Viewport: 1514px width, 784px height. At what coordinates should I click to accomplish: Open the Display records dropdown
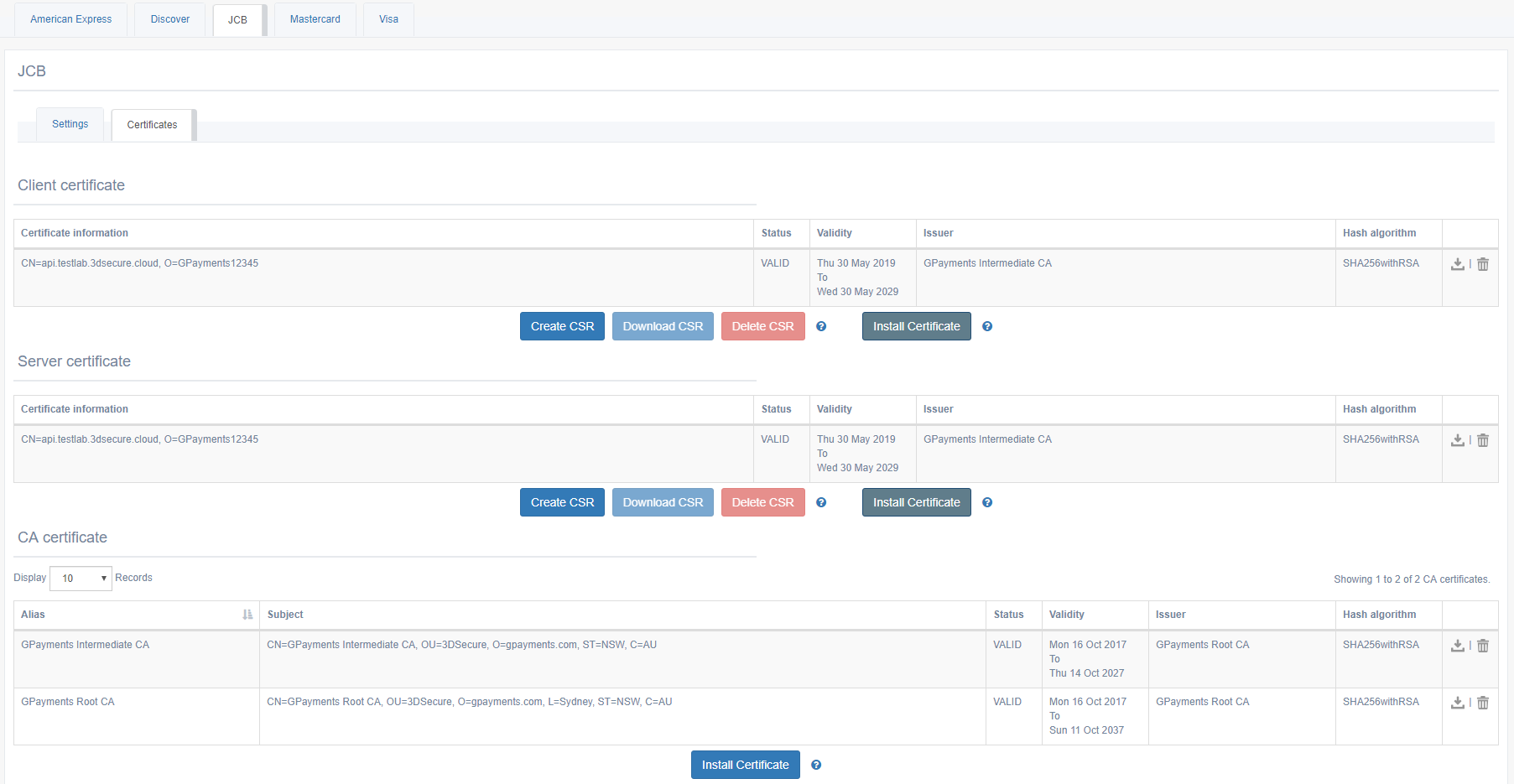tap(81, 579)
